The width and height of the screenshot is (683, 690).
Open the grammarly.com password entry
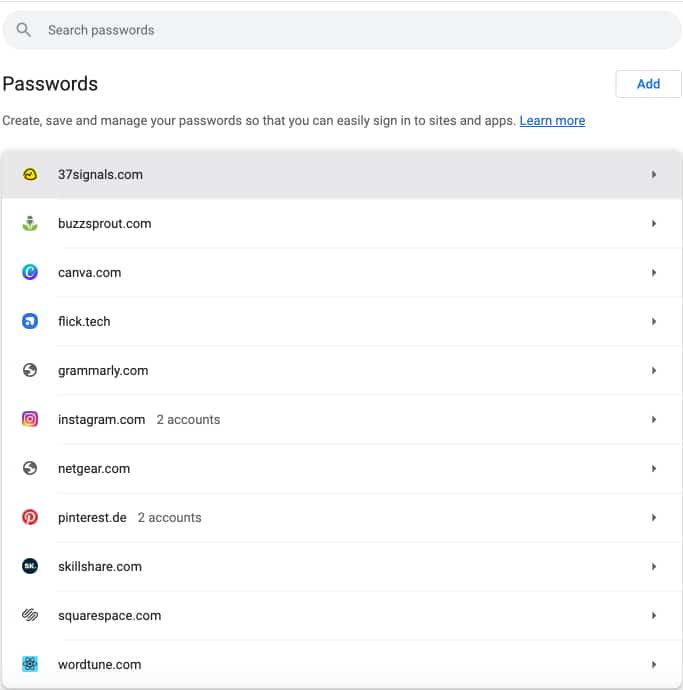tap(103, 371)
